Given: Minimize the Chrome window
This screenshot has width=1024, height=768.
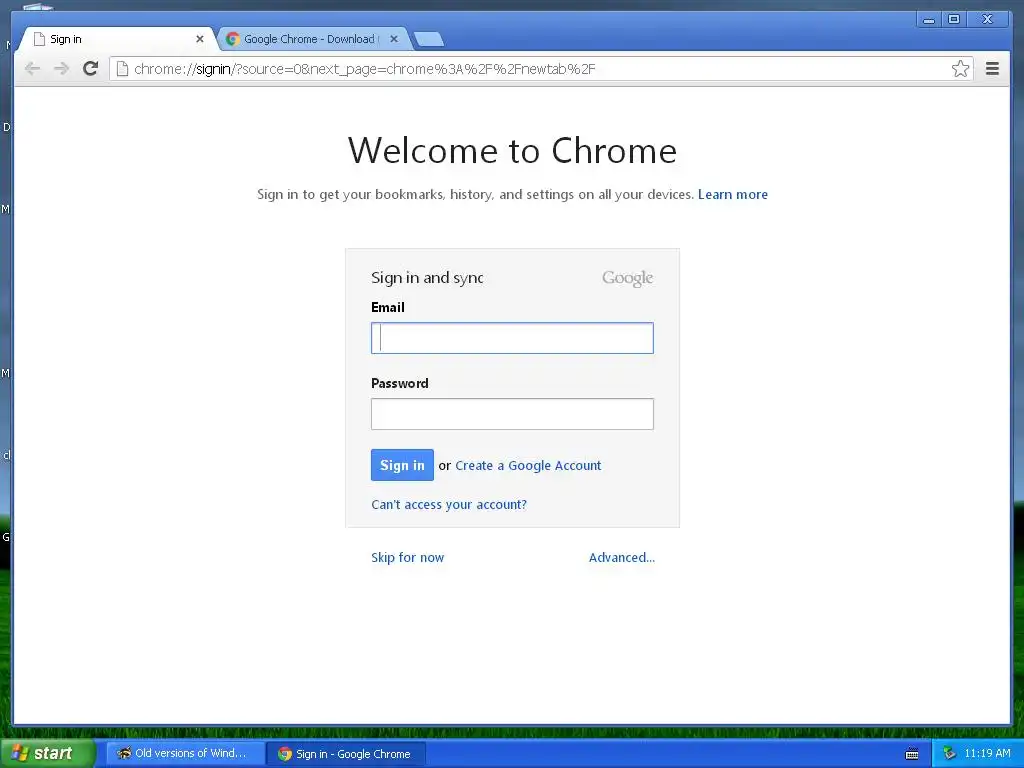Looking at the screenshot, I should tap(929, 20).
